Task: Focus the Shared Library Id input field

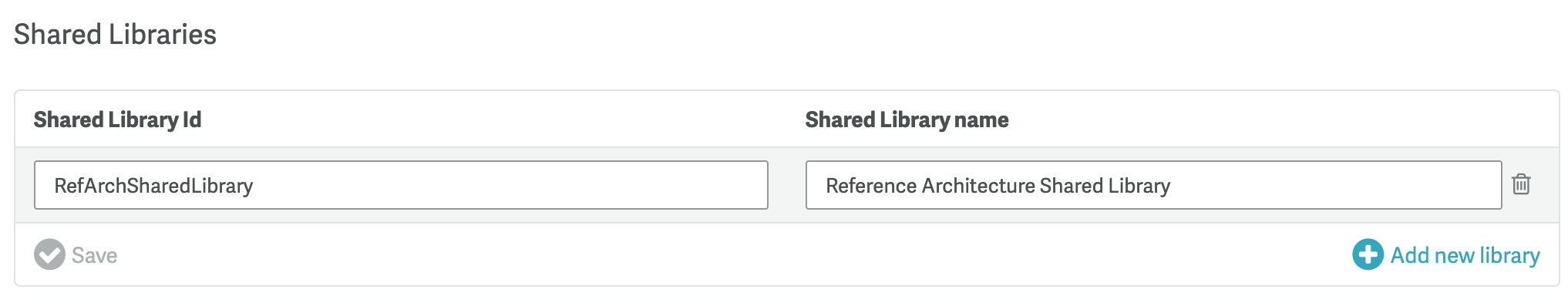Action: tap(401, 185)
